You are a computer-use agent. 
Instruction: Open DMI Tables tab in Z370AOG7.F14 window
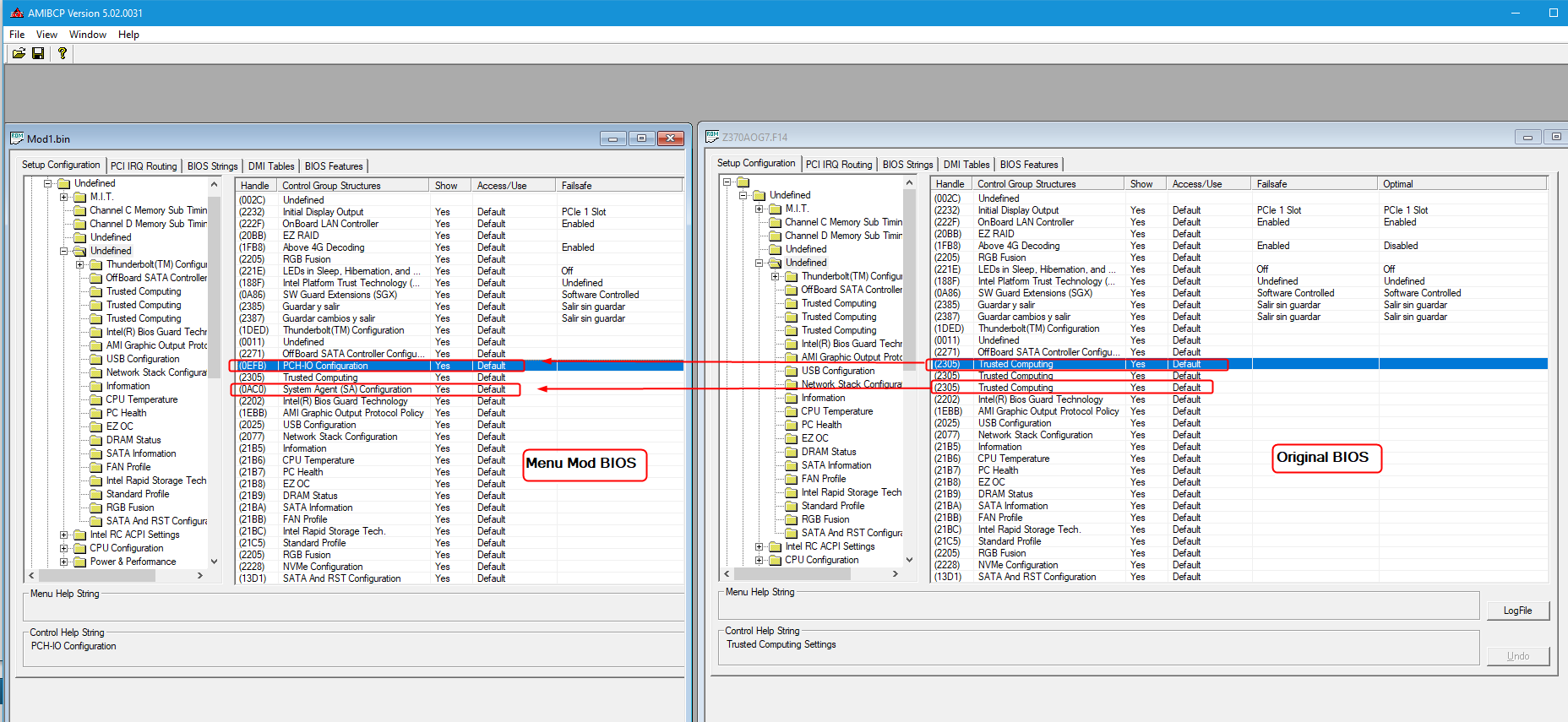(966, 165)
